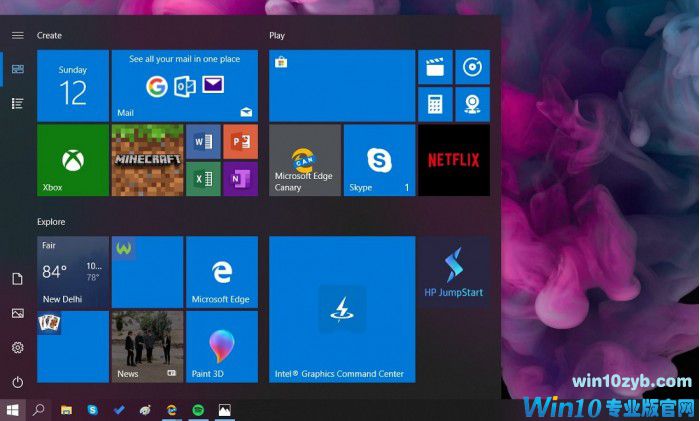Viewport: 700px width, 421px height.
Task: Click the Explore group header
Action: [x=51, y=221]
